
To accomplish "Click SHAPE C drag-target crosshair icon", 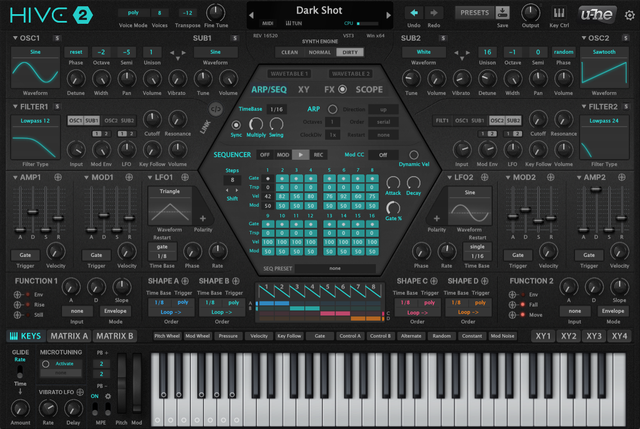I will 434,281.
